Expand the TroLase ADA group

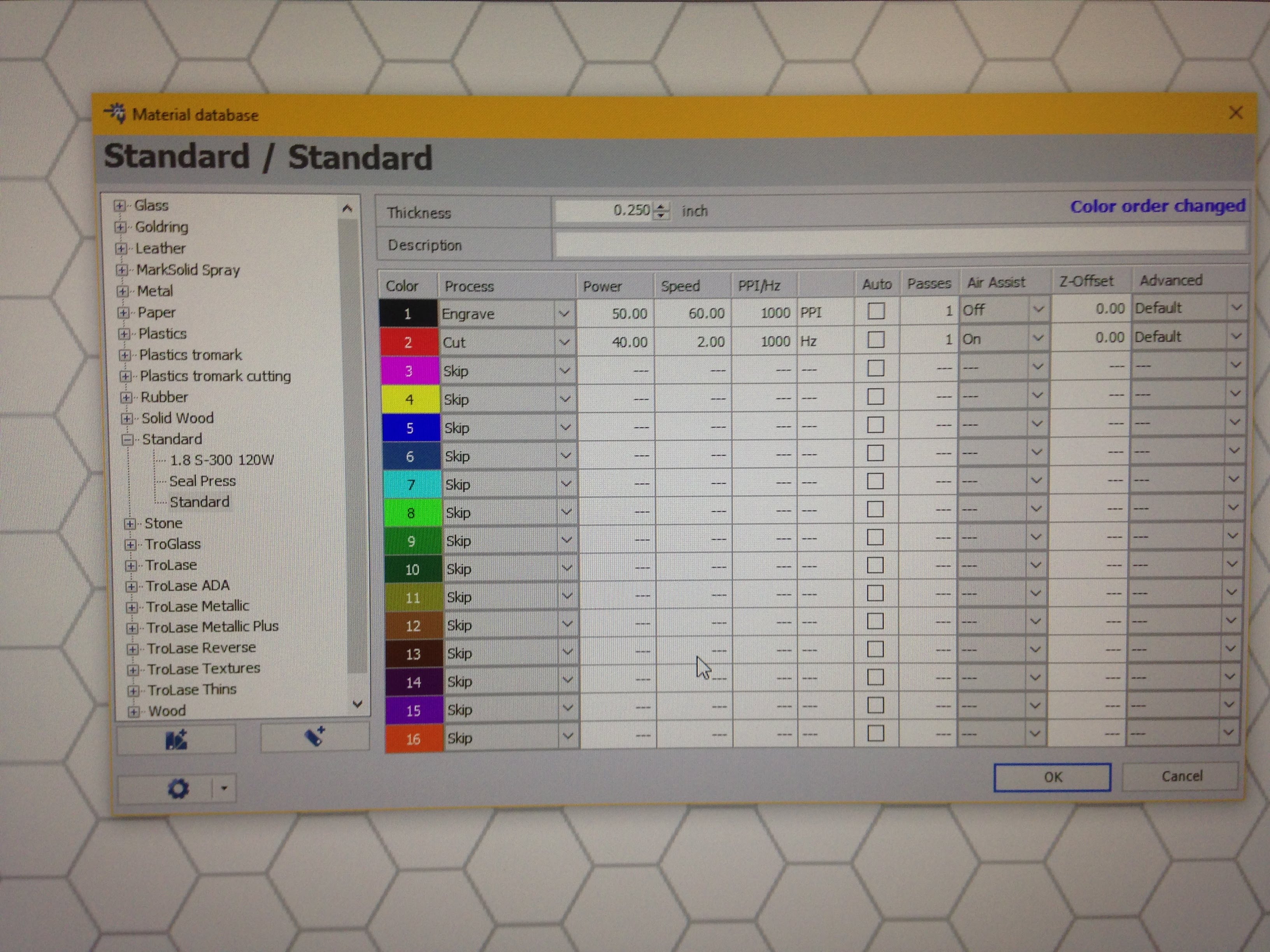point(132,586)
